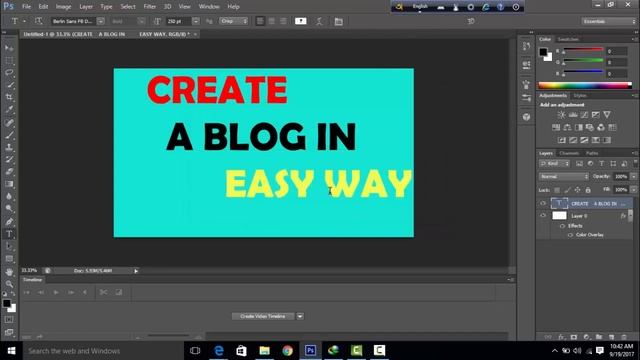Click the Photo Filter adjustment icon
Image resolution: width=640 pixels, height=360 pixels.
[x=590, y=127]
